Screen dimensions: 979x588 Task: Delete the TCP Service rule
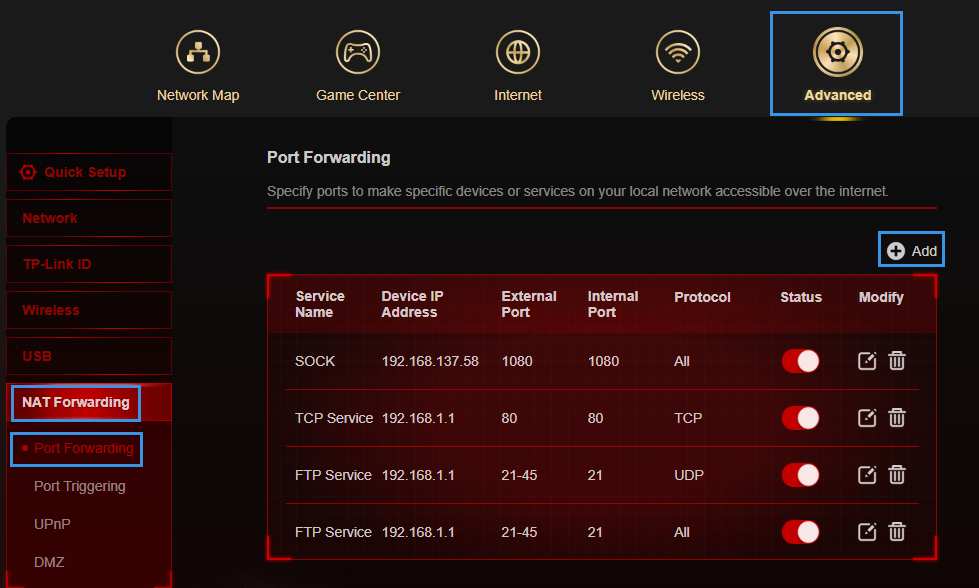pos(897,418)
